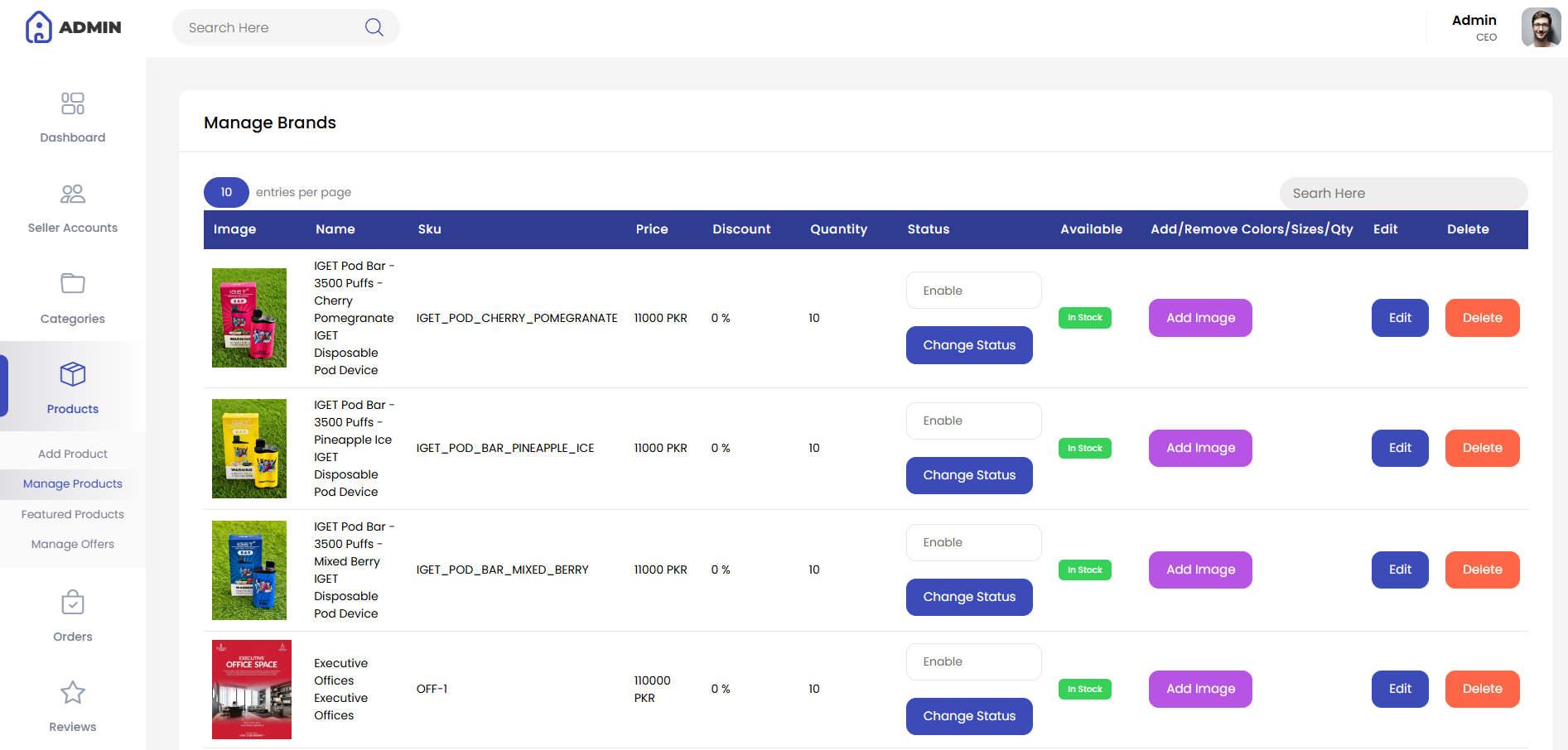Click Add Image for Executive Offices
The width and height of the screenshot is (1568, 750).
tap(1200, 689)
